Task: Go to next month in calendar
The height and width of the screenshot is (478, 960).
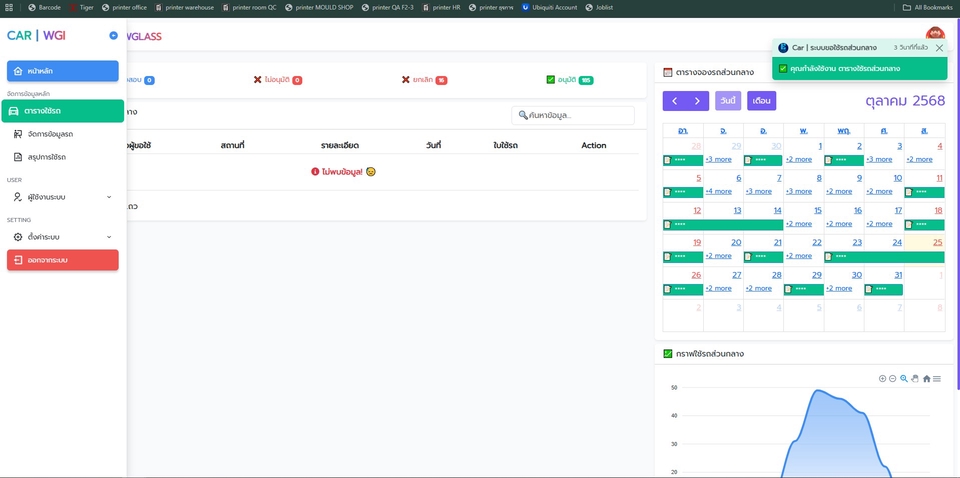Action: 697,101
